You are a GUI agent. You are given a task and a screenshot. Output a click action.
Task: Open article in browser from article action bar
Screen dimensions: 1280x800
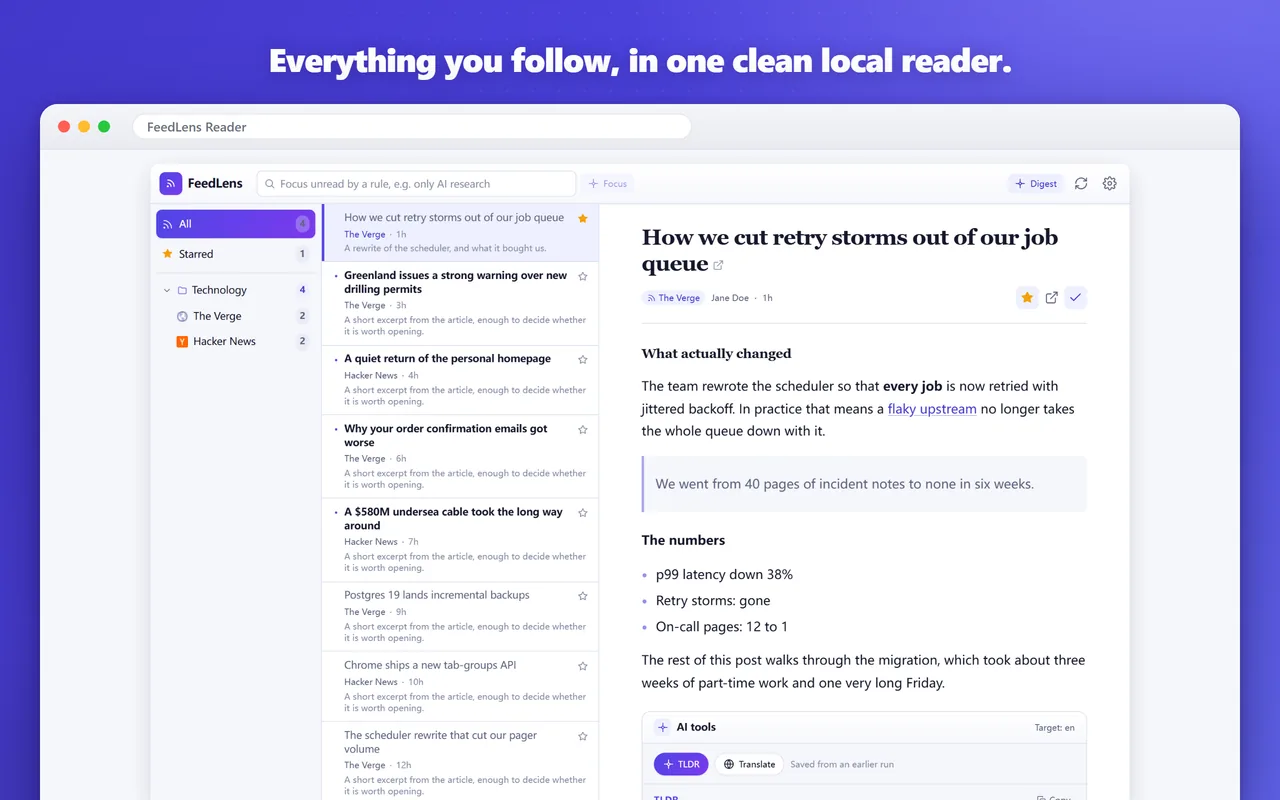1051,297
